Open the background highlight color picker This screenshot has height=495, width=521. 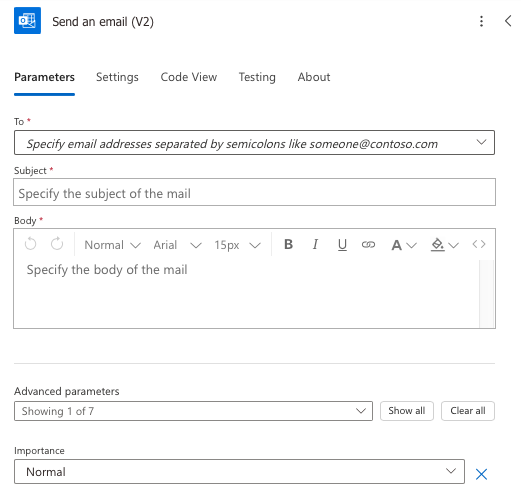pos(445,245)
